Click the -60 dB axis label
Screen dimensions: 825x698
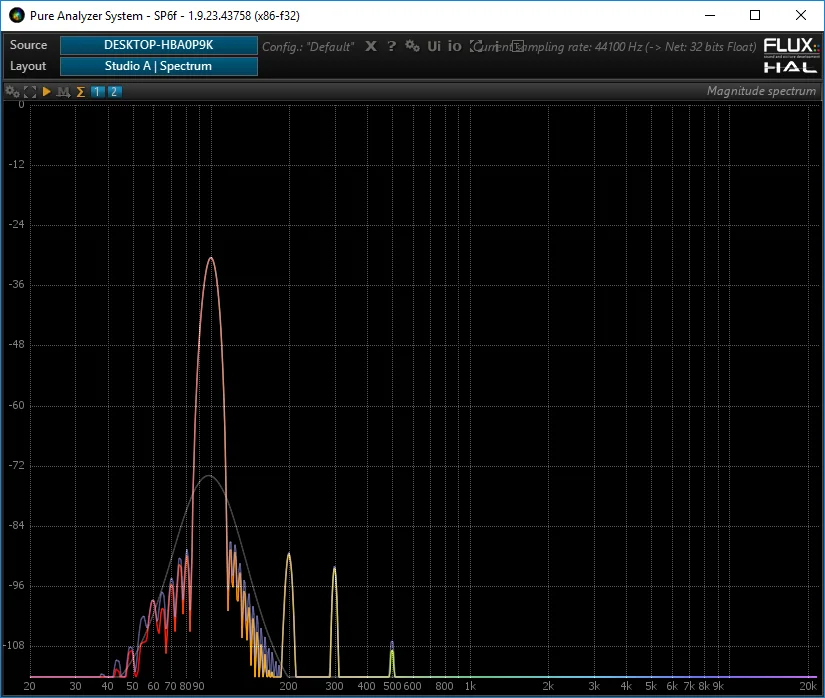17,406
